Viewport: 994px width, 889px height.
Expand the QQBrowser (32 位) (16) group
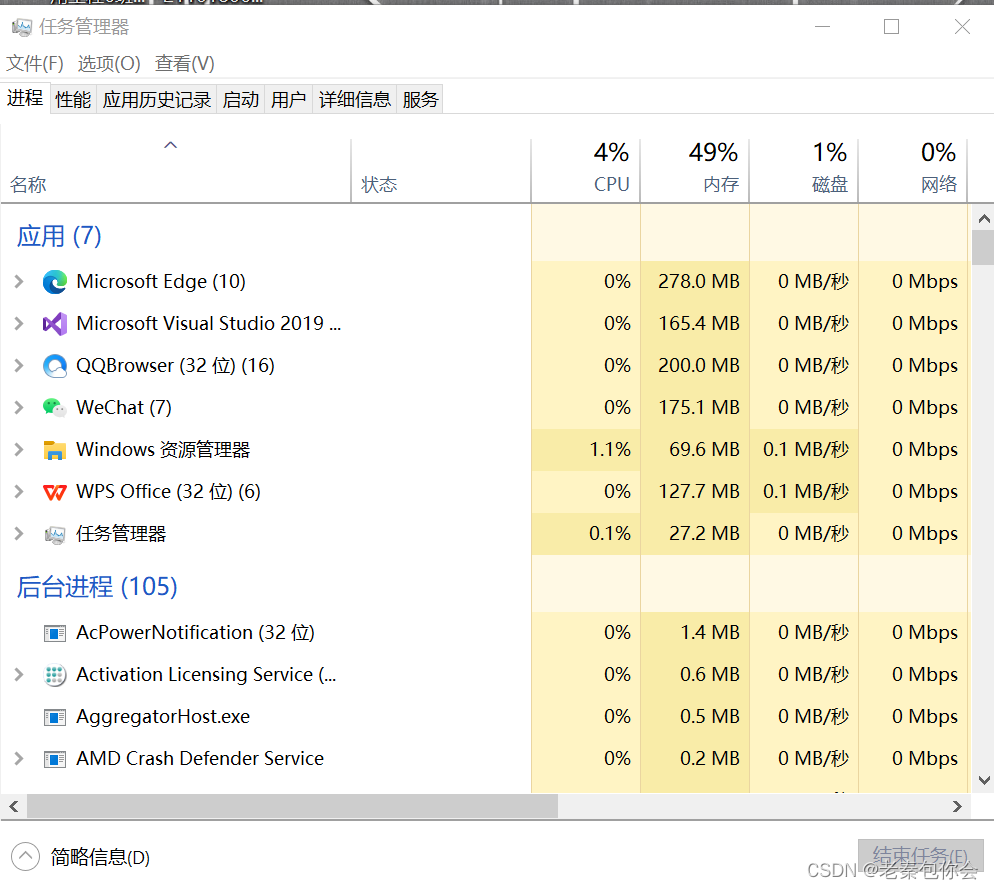[19, 366]
